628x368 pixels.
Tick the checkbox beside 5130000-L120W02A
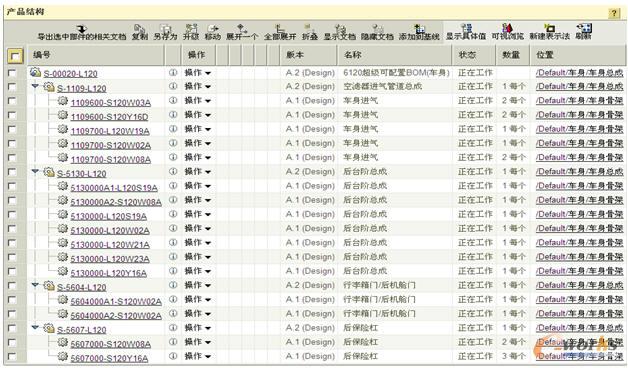click(12, 229)
